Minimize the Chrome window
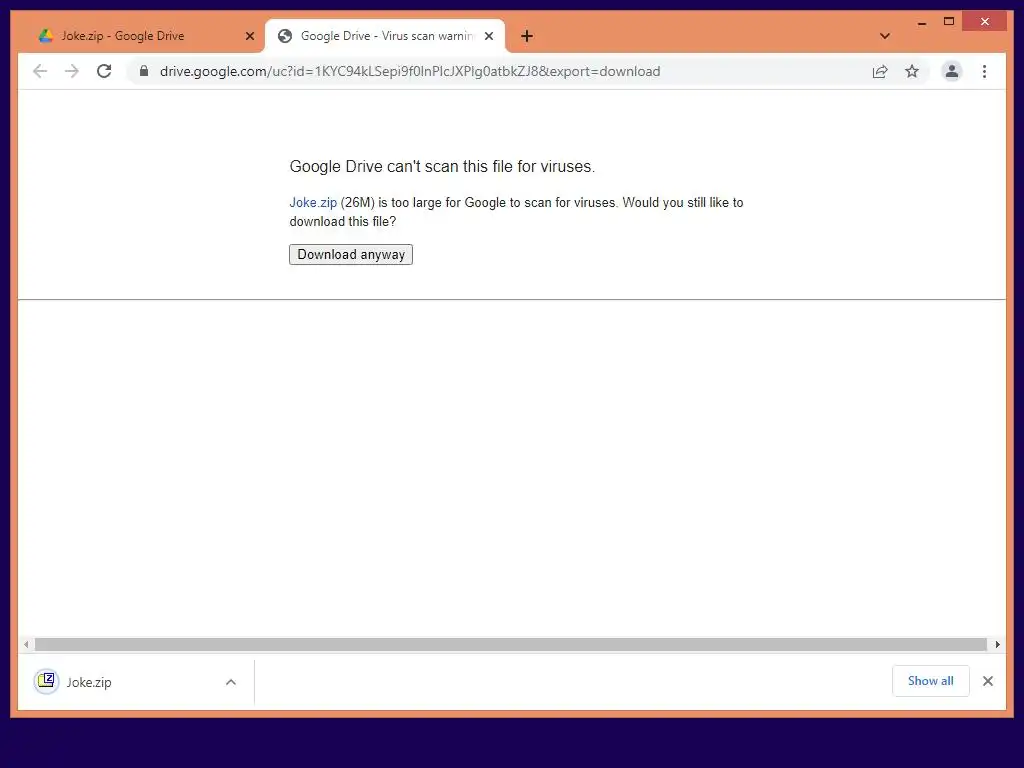This screenshot has width=1024, height=768. tap(921, 22)
